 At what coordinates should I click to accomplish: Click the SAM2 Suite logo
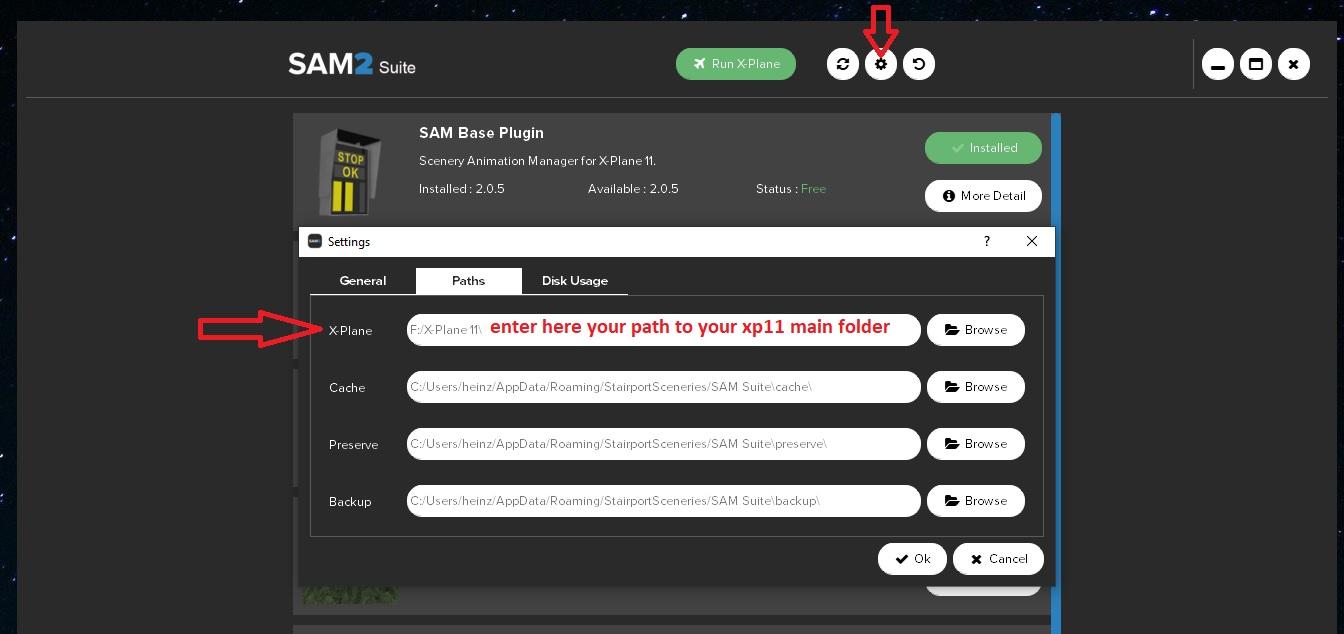click(x=352, y=65)
